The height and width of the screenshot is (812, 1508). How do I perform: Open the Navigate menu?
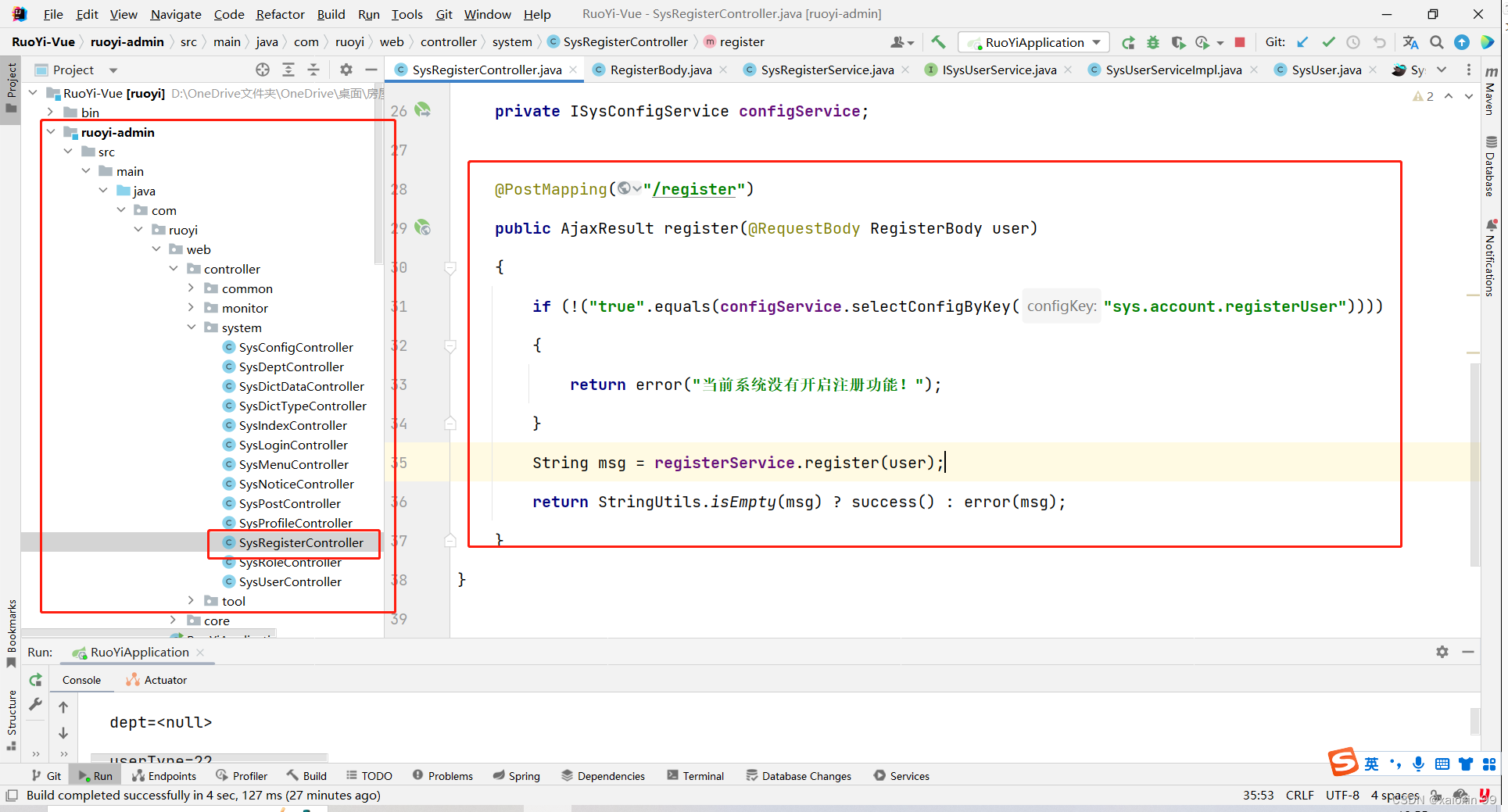176,14
